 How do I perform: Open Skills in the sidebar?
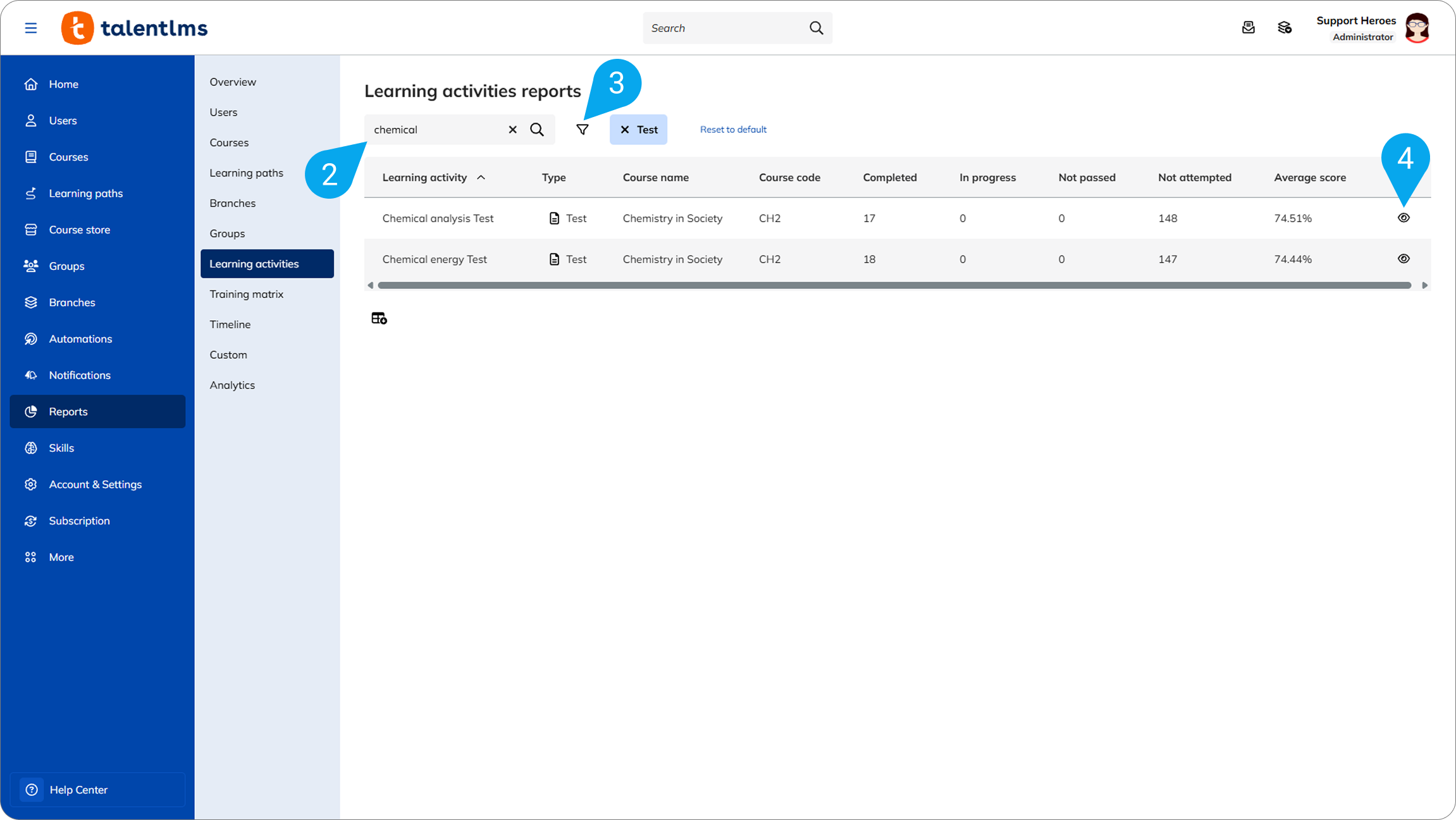click(97, 448)
